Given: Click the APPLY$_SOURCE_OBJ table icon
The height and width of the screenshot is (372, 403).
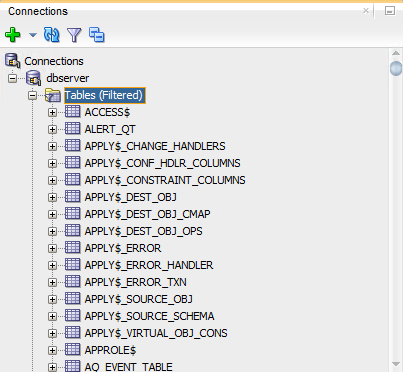Looking at the screenshot, I should click(x=72, y=299).
